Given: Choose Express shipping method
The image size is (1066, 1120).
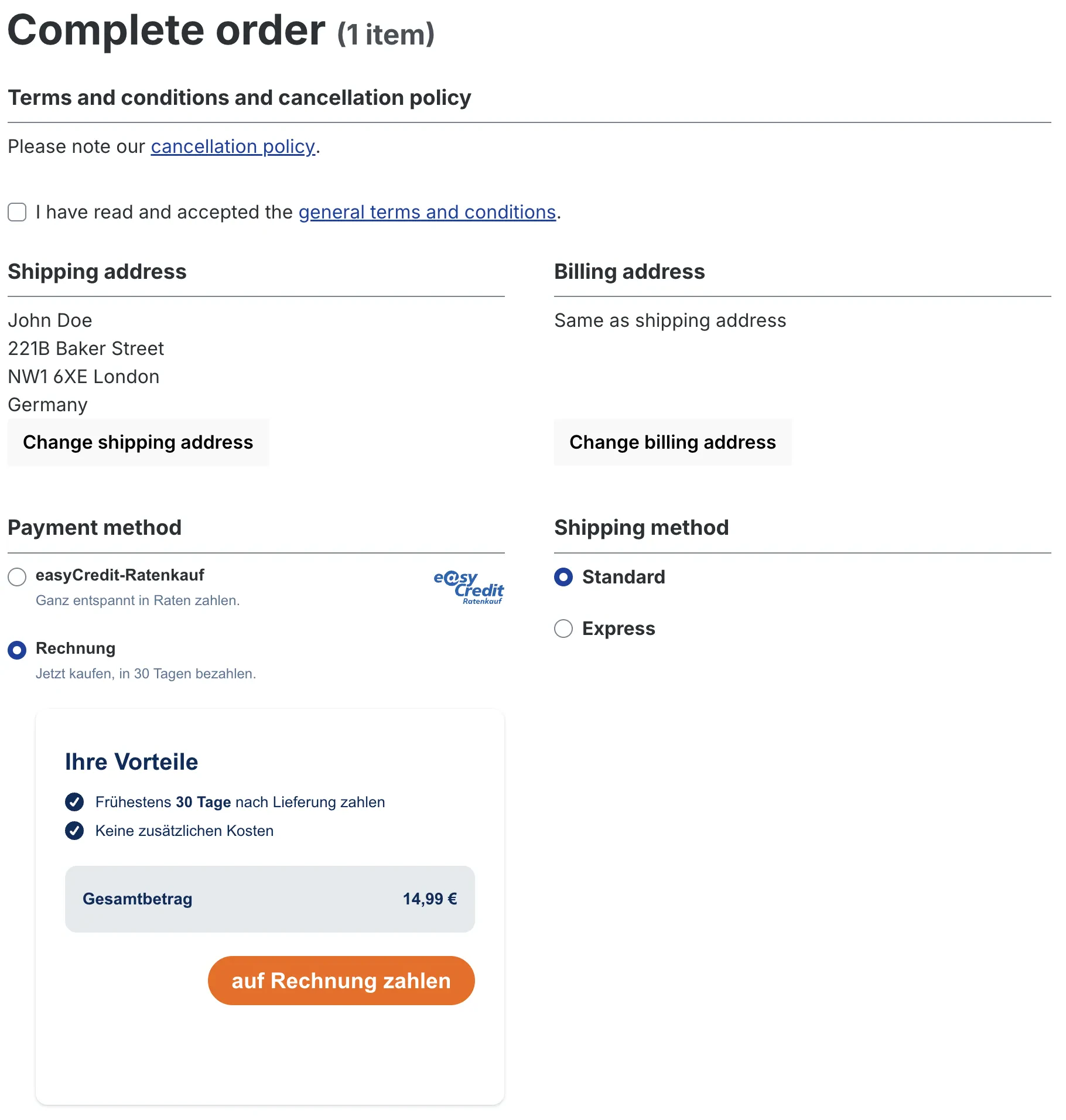Looking at the screenshot, I should (x=563, y=629).
